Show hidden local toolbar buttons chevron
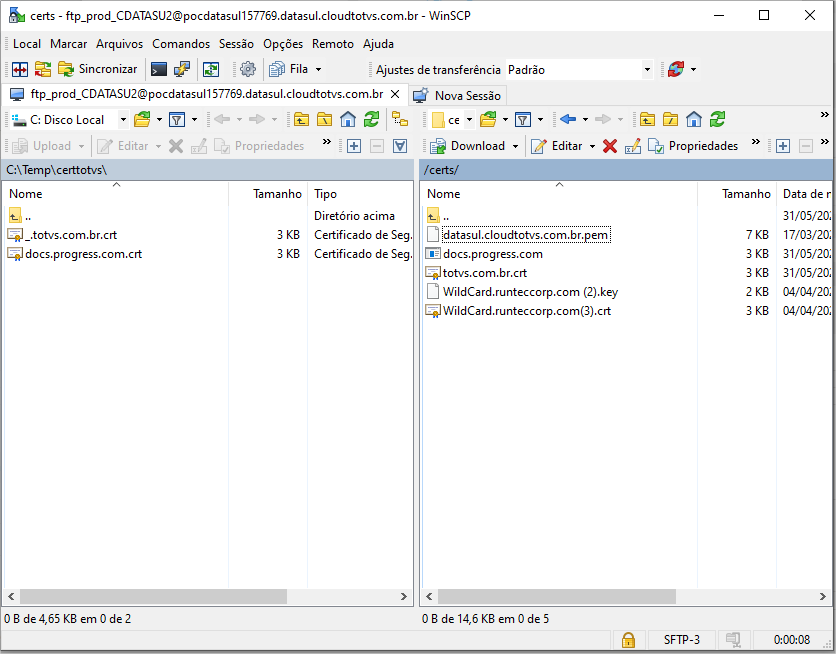This screenshot has height=654, width=836. pyautogui.click(x=327, y=142)
